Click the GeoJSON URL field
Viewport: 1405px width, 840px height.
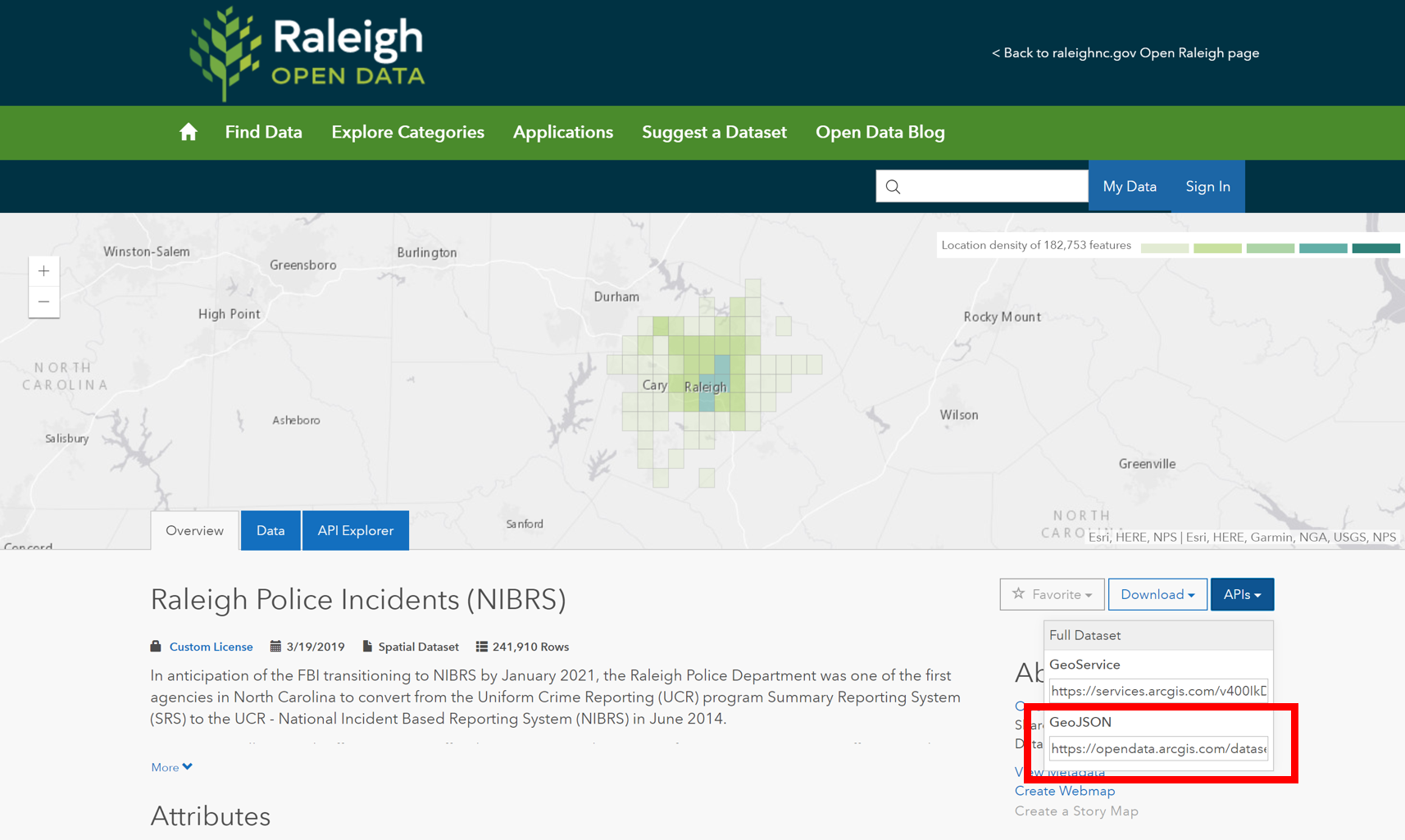coord(1158,748)
